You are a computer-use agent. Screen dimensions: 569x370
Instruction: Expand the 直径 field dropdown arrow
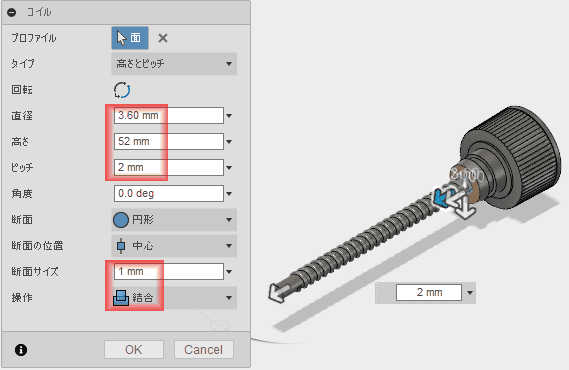pyautogui.click(x=229, y=116)
